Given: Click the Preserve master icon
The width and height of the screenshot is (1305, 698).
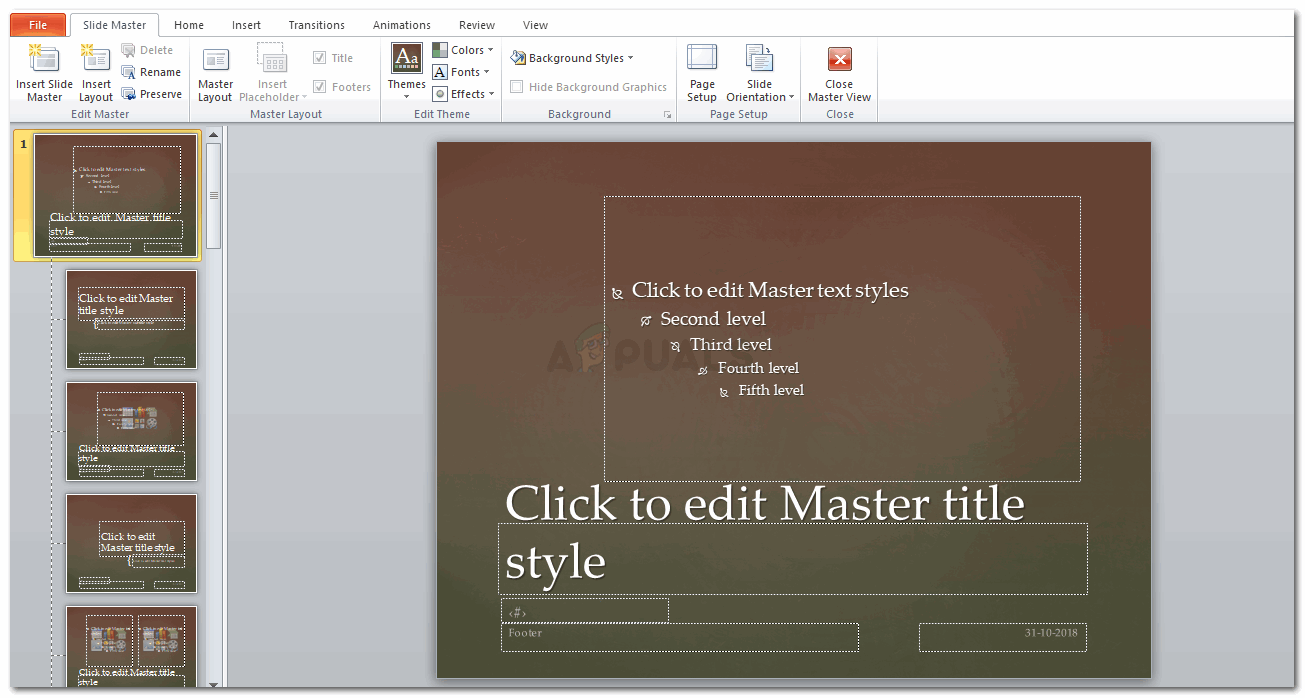Looking at the screenshot, I should (129, 94).
